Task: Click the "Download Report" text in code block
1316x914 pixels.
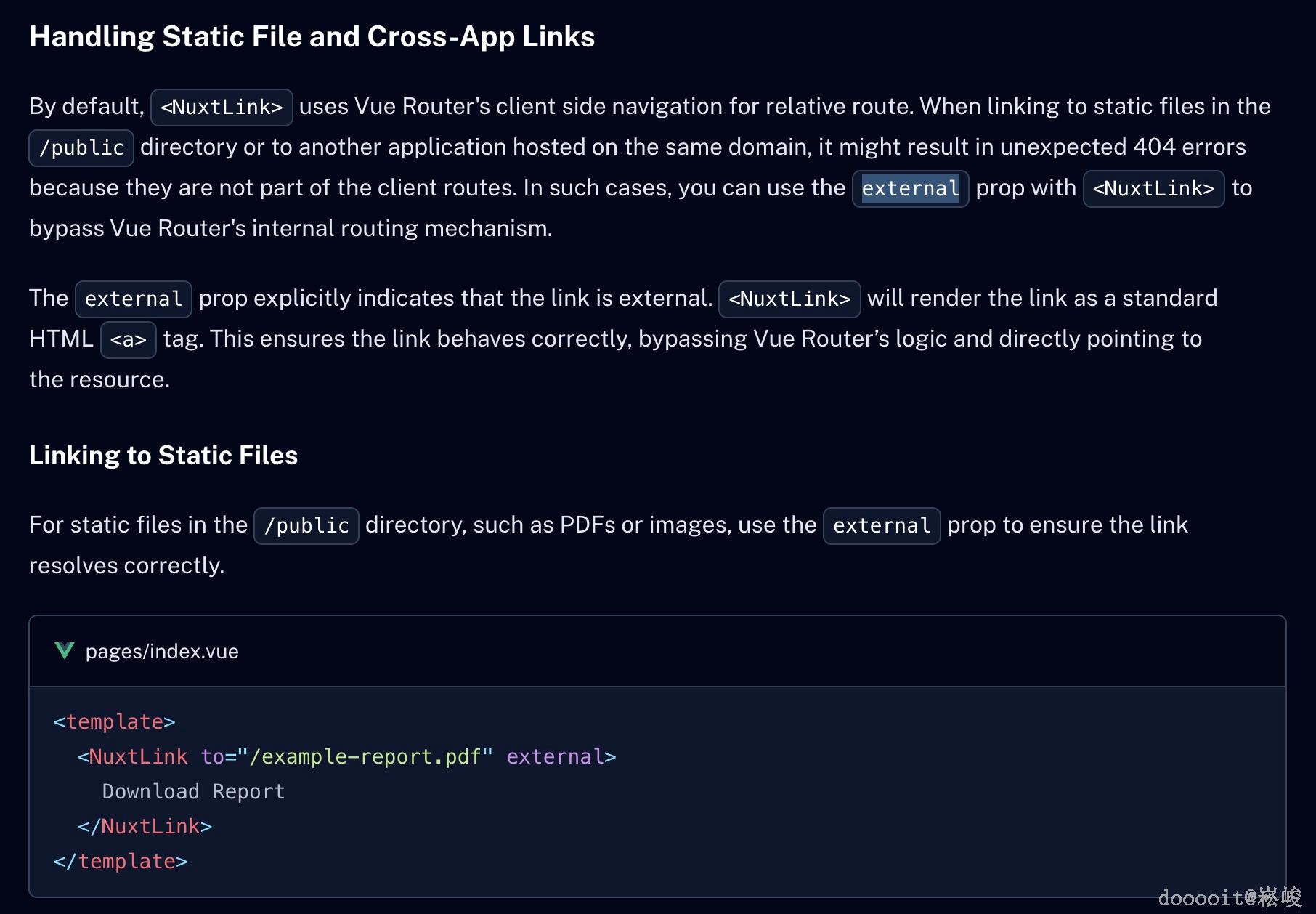Action: click(x=193, y=791)
